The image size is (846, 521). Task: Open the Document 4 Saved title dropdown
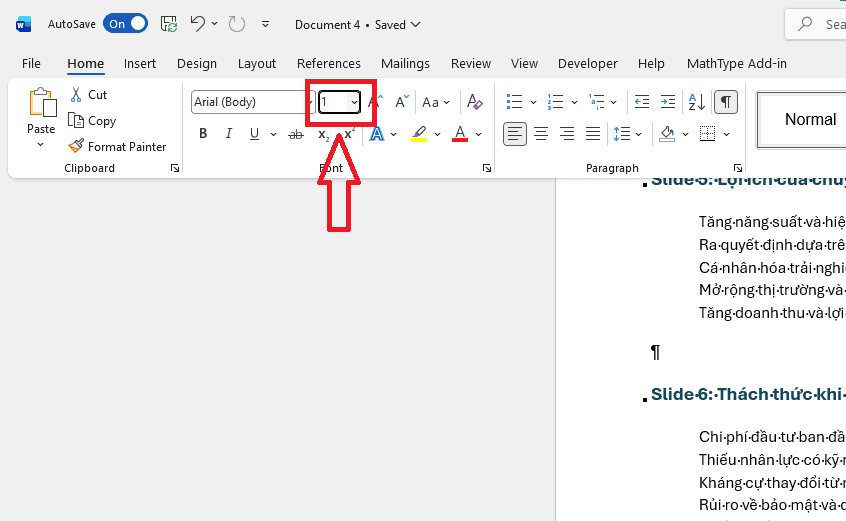pos(357,25)
